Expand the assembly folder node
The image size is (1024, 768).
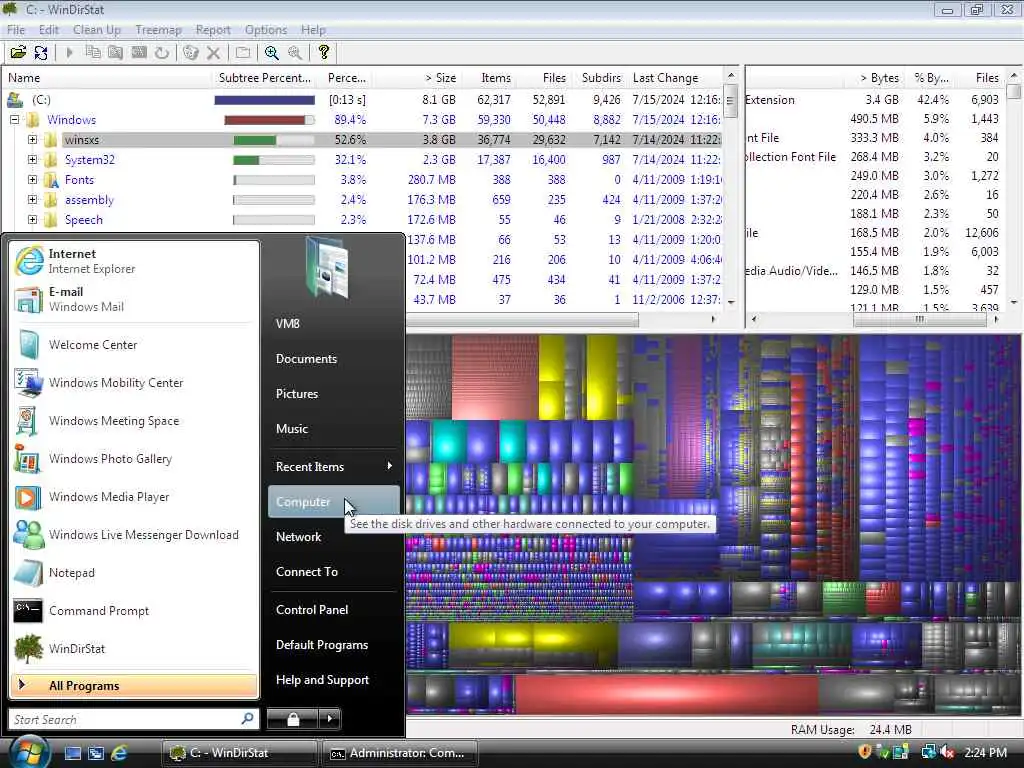[x=32, y=200]
